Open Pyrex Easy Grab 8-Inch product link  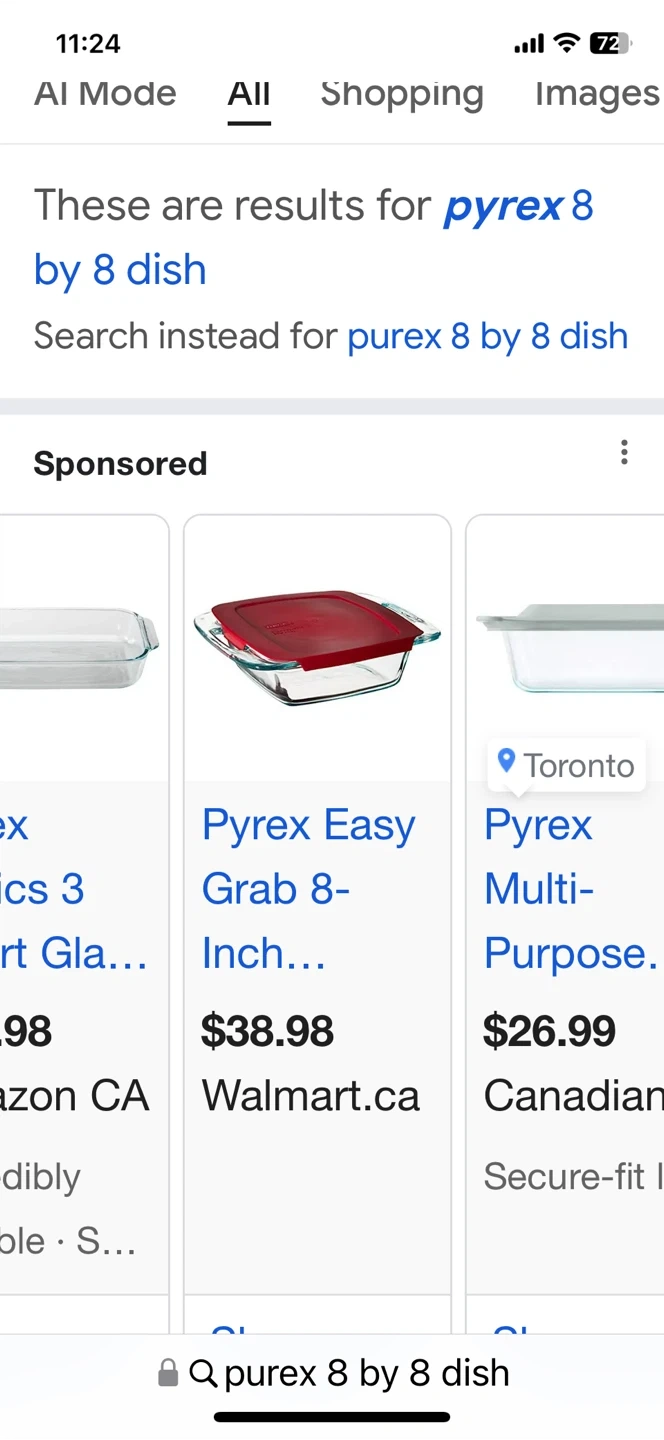click(308, 889)
